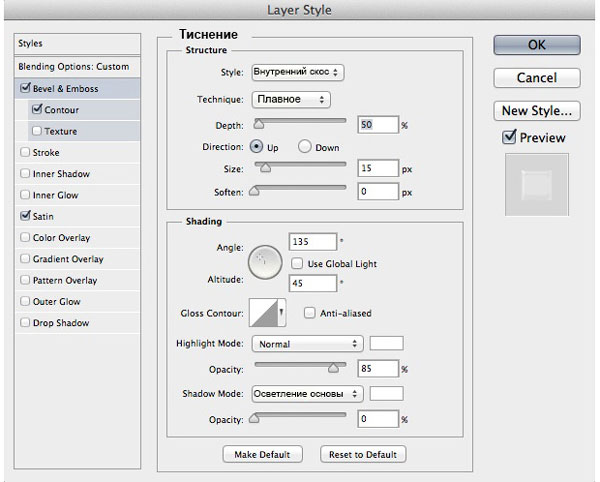Open the Style dropdown (Внутренний скос)
Viewport: 600px width, 482px height.
[x=298, y=72]
